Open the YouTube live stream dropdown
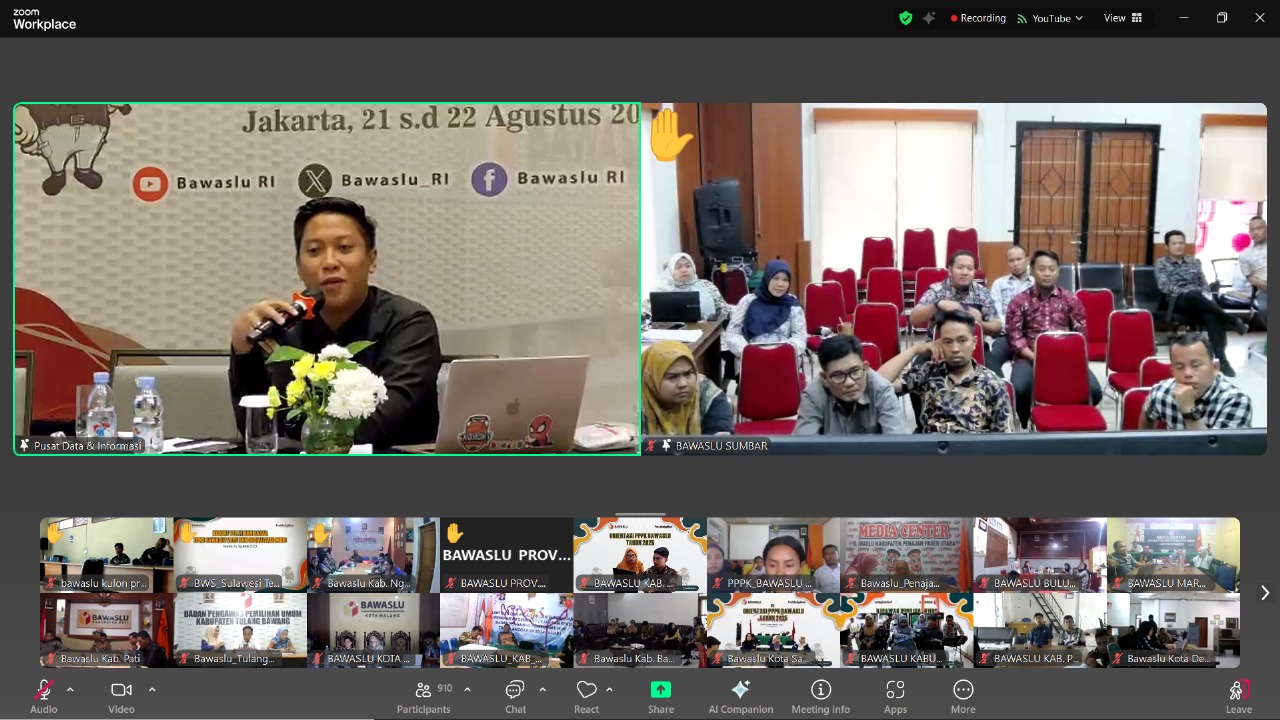 [x=1050, y=18]
